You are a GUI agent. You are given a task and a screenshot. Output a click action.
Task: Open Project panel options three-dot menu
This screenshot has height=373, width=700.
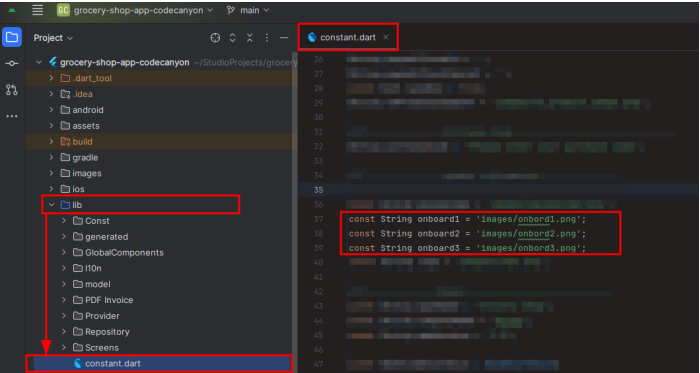[267, 38]
